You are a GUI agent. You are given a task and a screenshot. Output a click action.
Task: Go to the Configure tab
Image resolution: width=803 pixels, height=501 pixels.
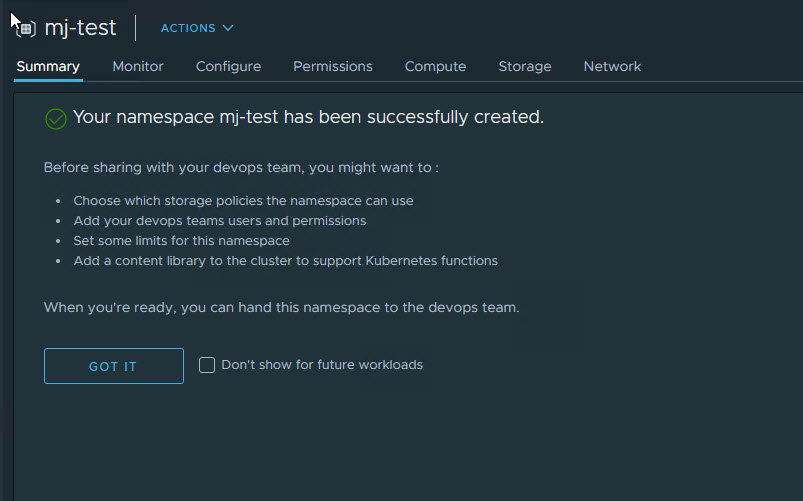pyautogui.click(x=228, y=66)
